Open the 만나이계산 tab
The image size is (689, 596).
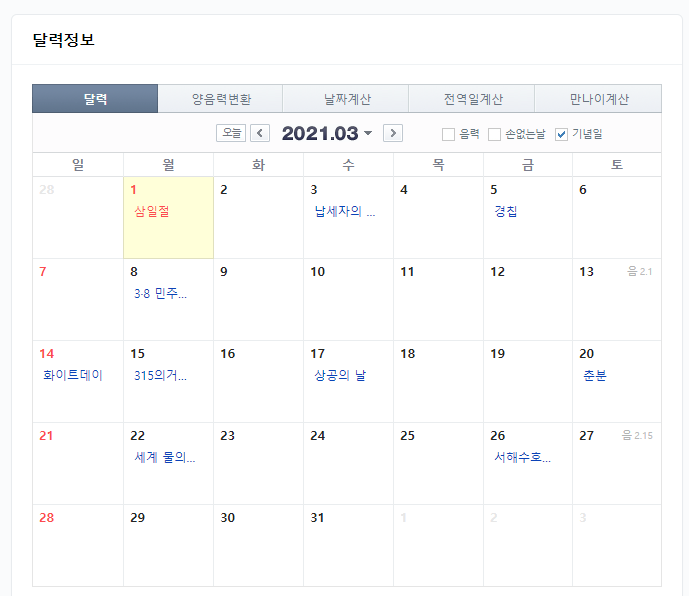click(598, 99)
